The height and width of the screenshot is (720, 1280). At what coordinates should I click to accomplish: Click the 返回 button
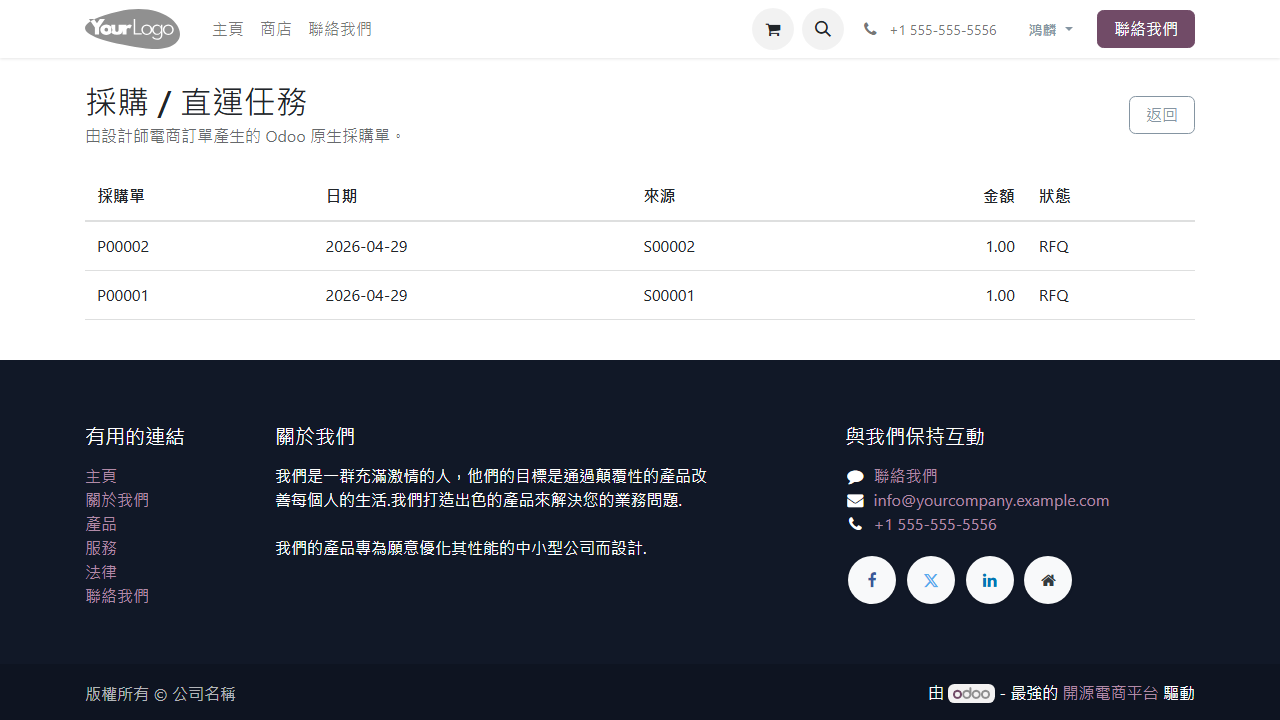(x=1162, y=115)
